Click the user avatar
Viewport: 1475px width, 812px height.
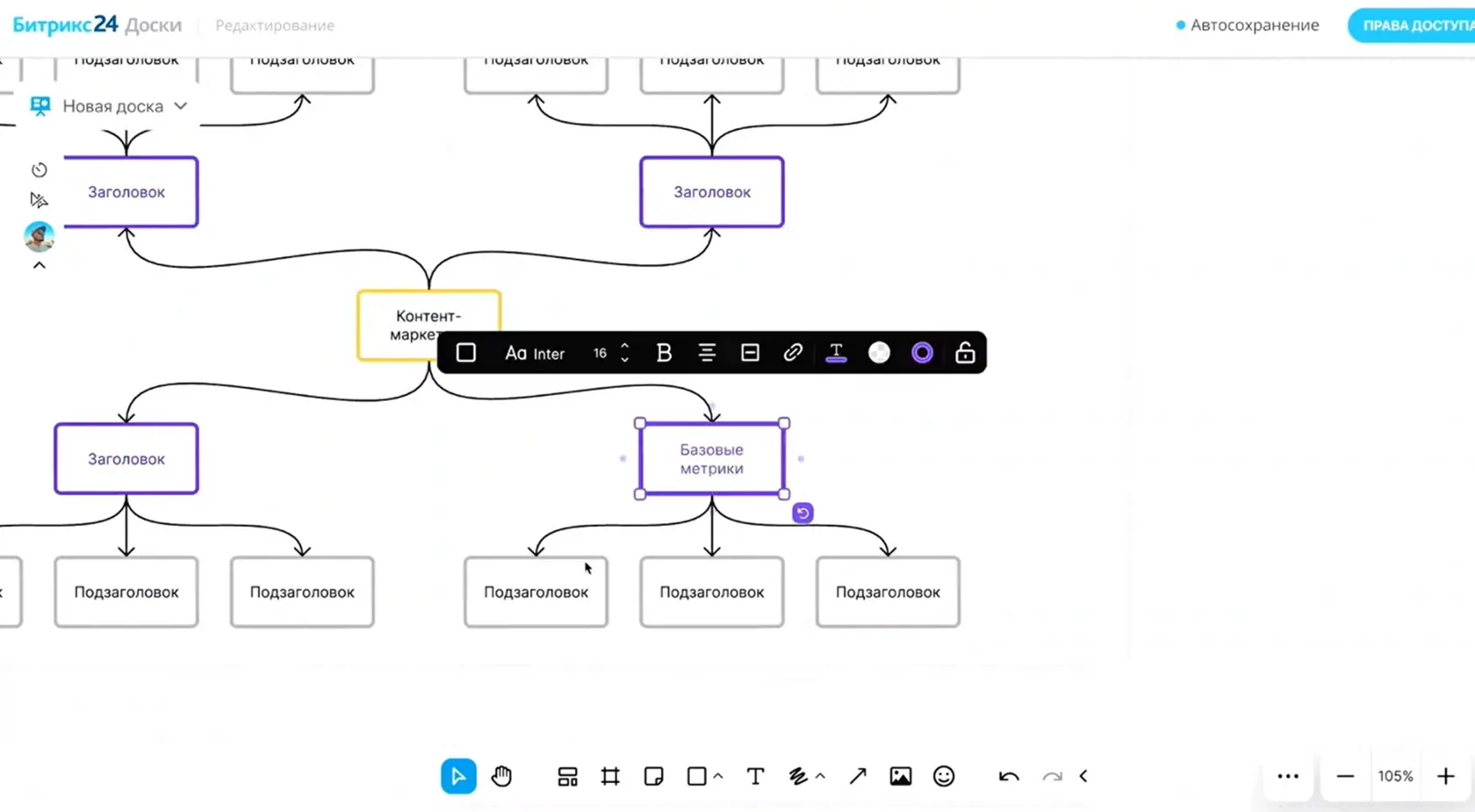tap(40, 236)
